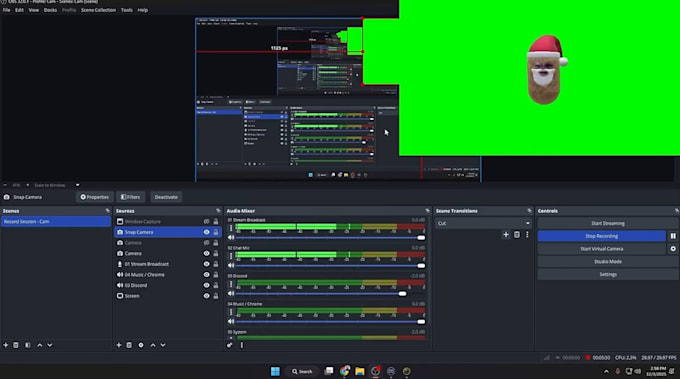Open virtual camera settings gear icon
Image resolution: width=680 pixels, height=379 pixels.
point(673,249)
